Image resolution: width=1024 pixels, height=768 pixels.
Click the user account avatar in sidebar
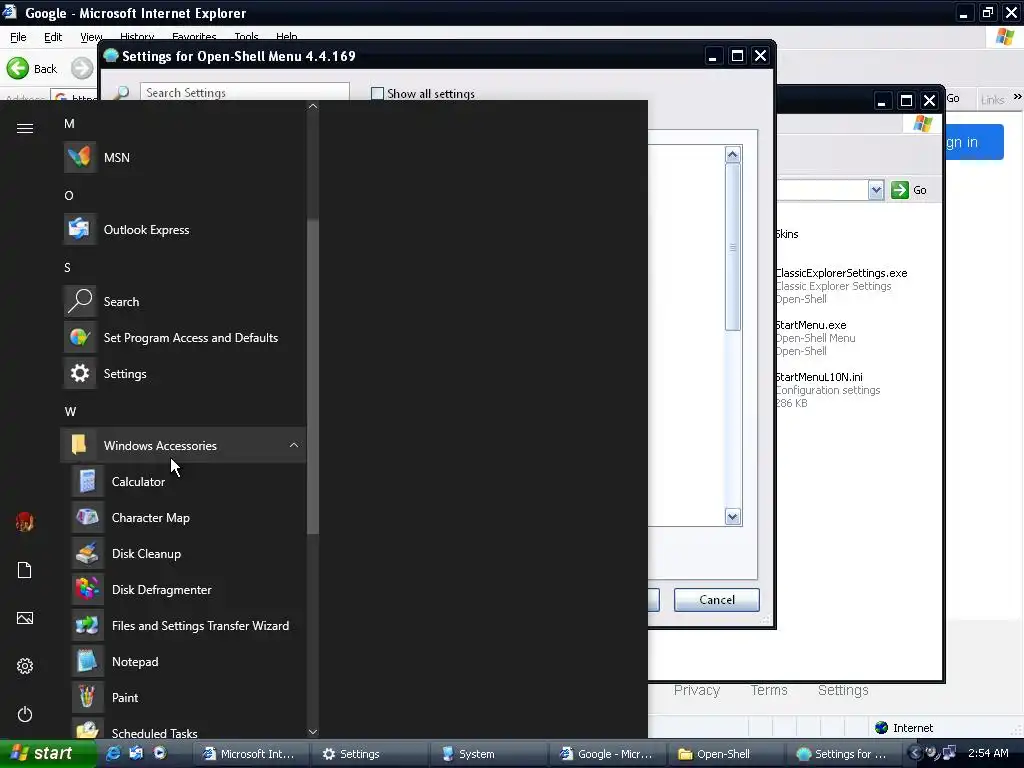click(x=25, y=522)
